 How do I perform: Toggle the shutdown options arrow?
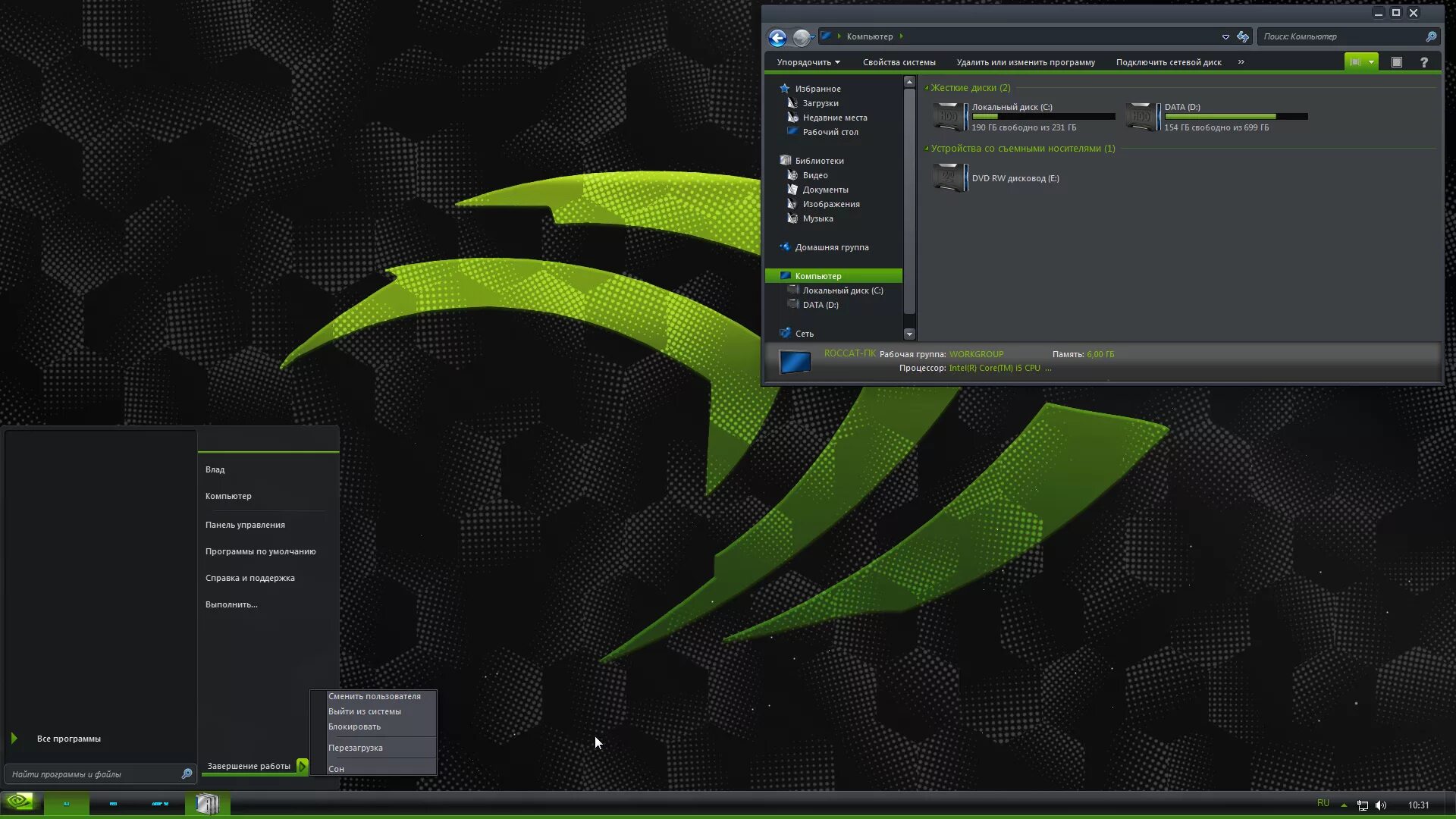[x=303, y=766]
